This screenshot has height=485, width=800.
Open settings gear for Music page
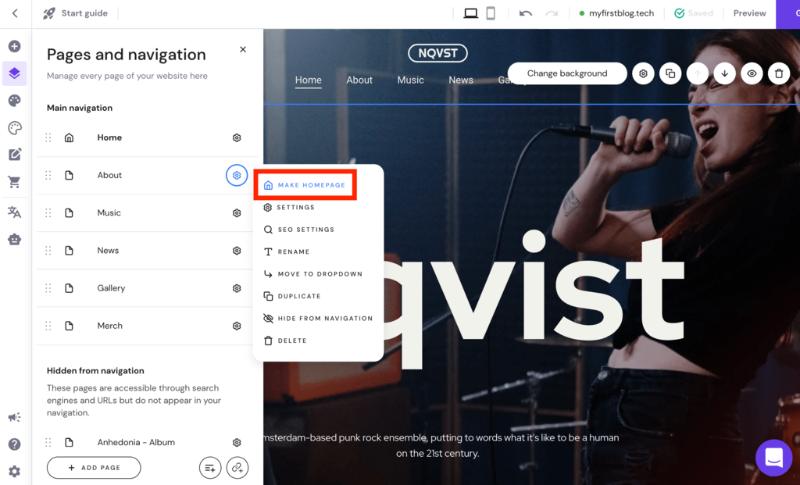[237, 213]
